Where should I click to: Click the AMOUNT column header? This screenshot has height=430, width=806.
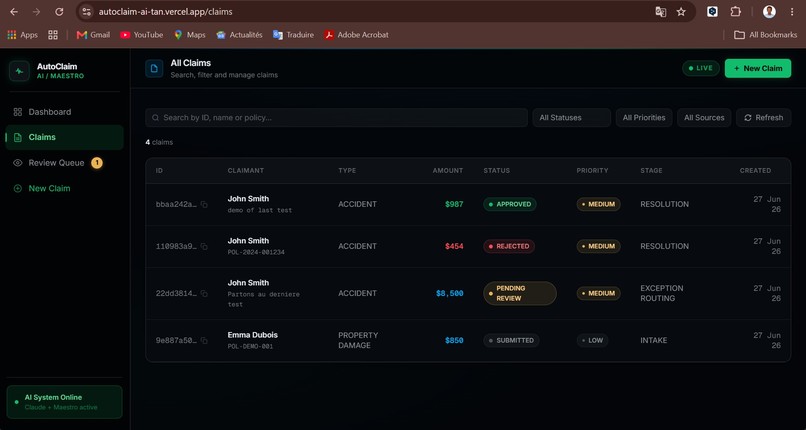click(x=448, y=171)
